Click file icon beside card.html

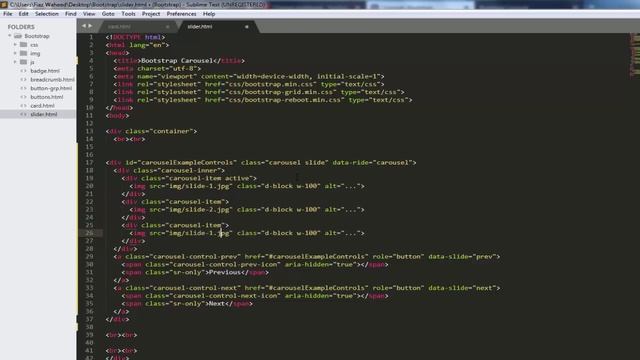pyautogui.click(x=23, y=105)
